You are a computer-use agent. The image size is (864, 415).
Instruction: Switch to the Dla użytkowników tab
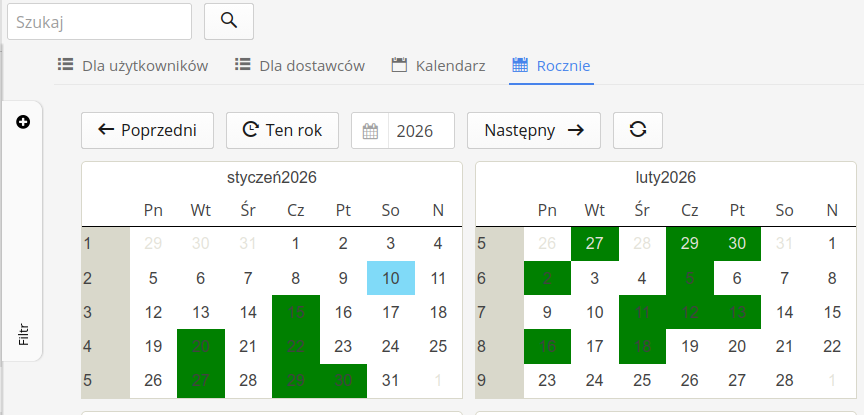133,66
